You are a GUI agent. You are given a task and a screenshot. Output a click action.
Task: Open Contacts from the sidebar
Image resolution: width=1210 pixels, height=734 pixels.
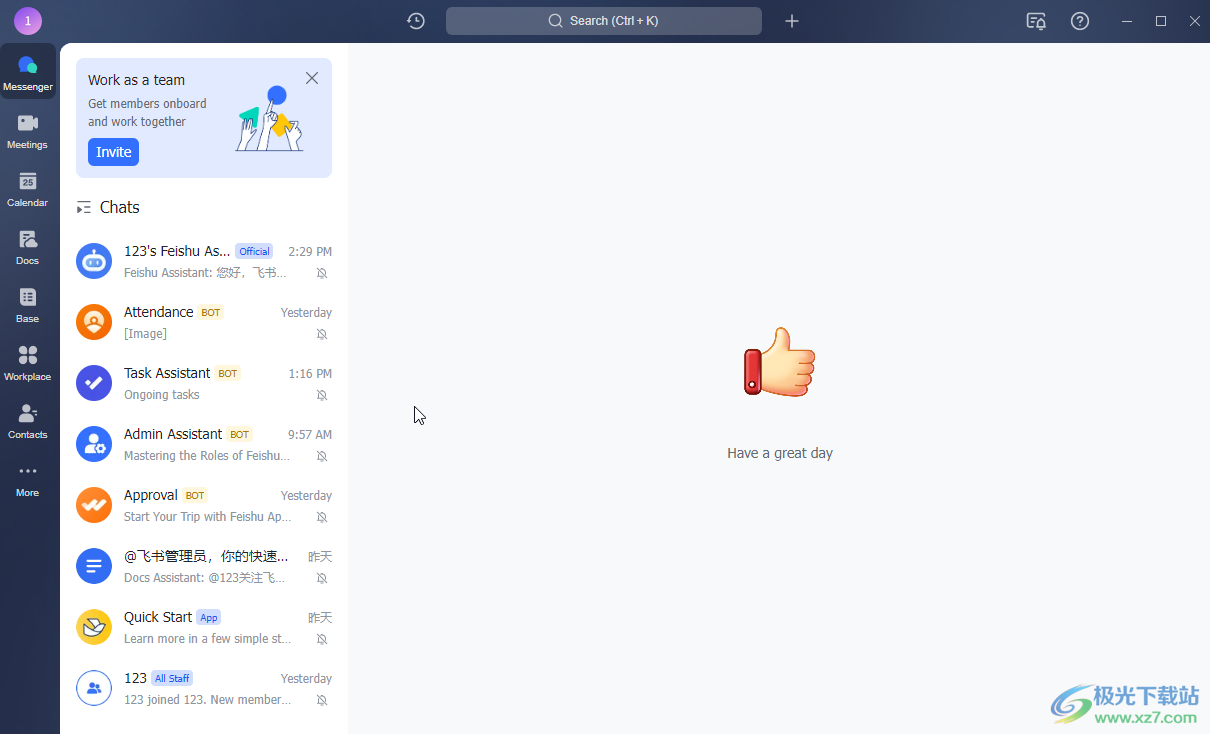click(28, 421)
